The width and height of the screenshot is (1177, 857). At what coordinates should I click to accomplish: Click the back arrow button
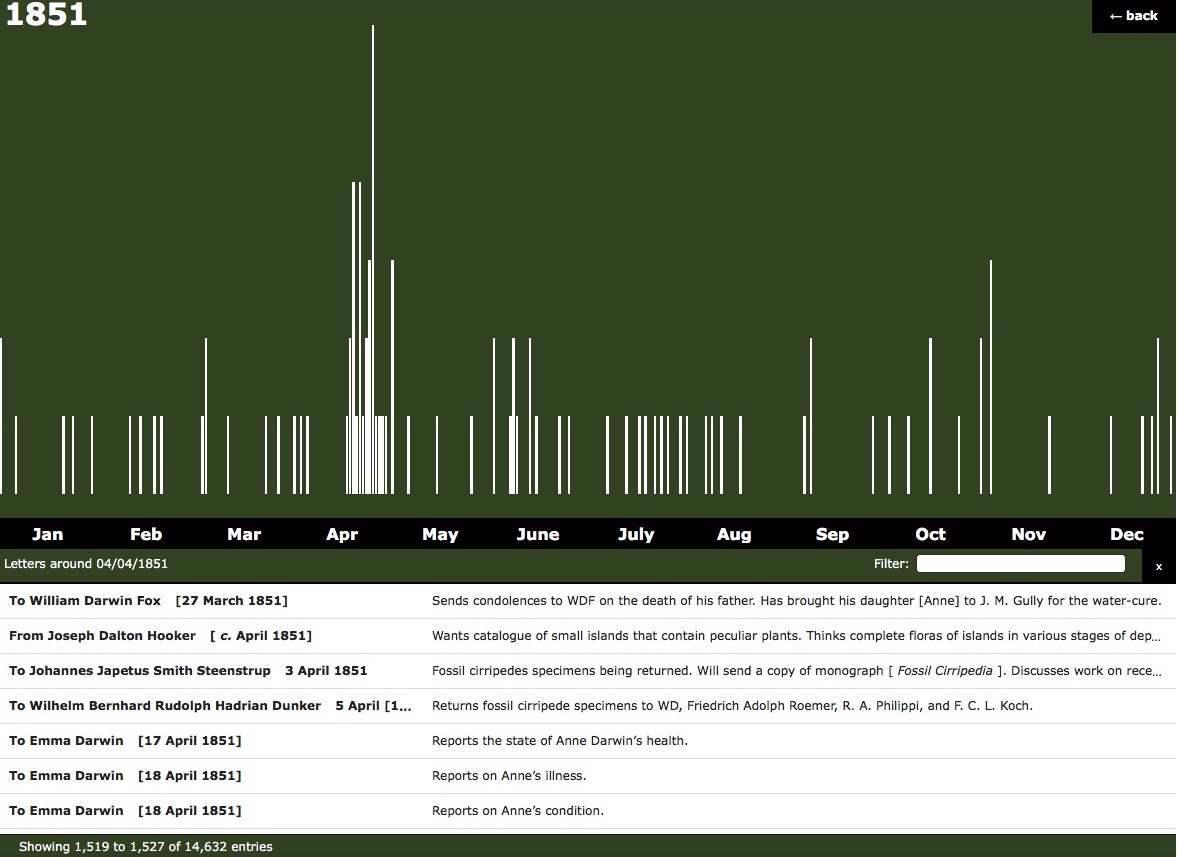1132,16
